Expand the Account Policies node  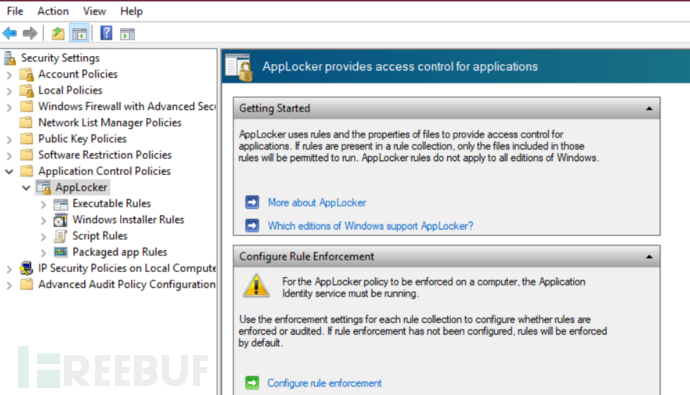9,75
